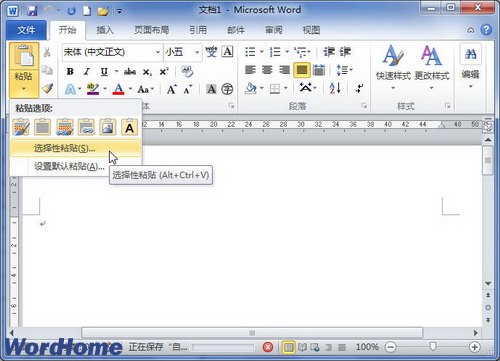Open the Font dialog box launcher
Screen dimensions: 500x361
[x=231, y=106]
